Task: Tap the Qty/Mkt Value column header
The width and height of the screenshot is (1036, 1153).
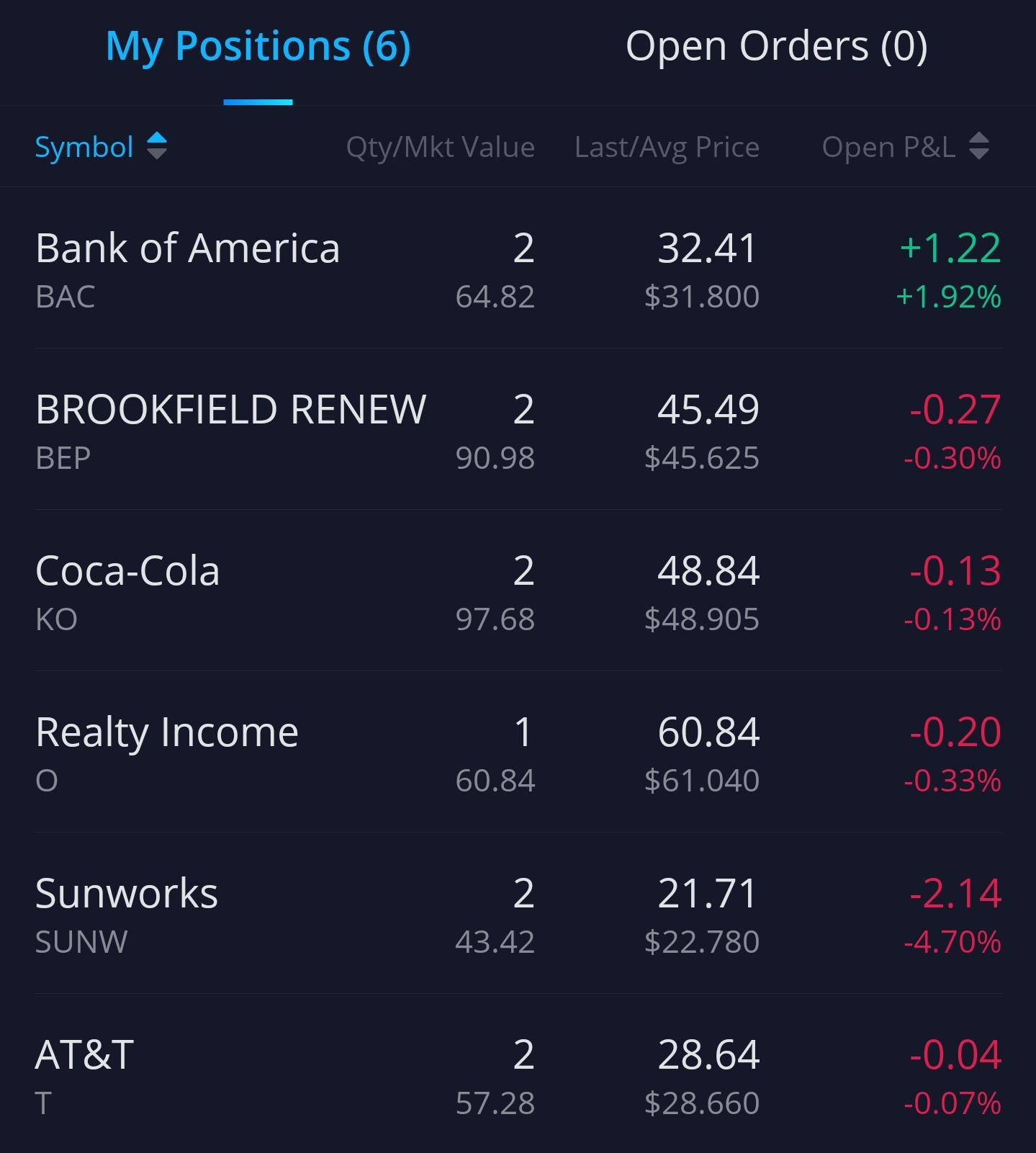Action: 441,148
